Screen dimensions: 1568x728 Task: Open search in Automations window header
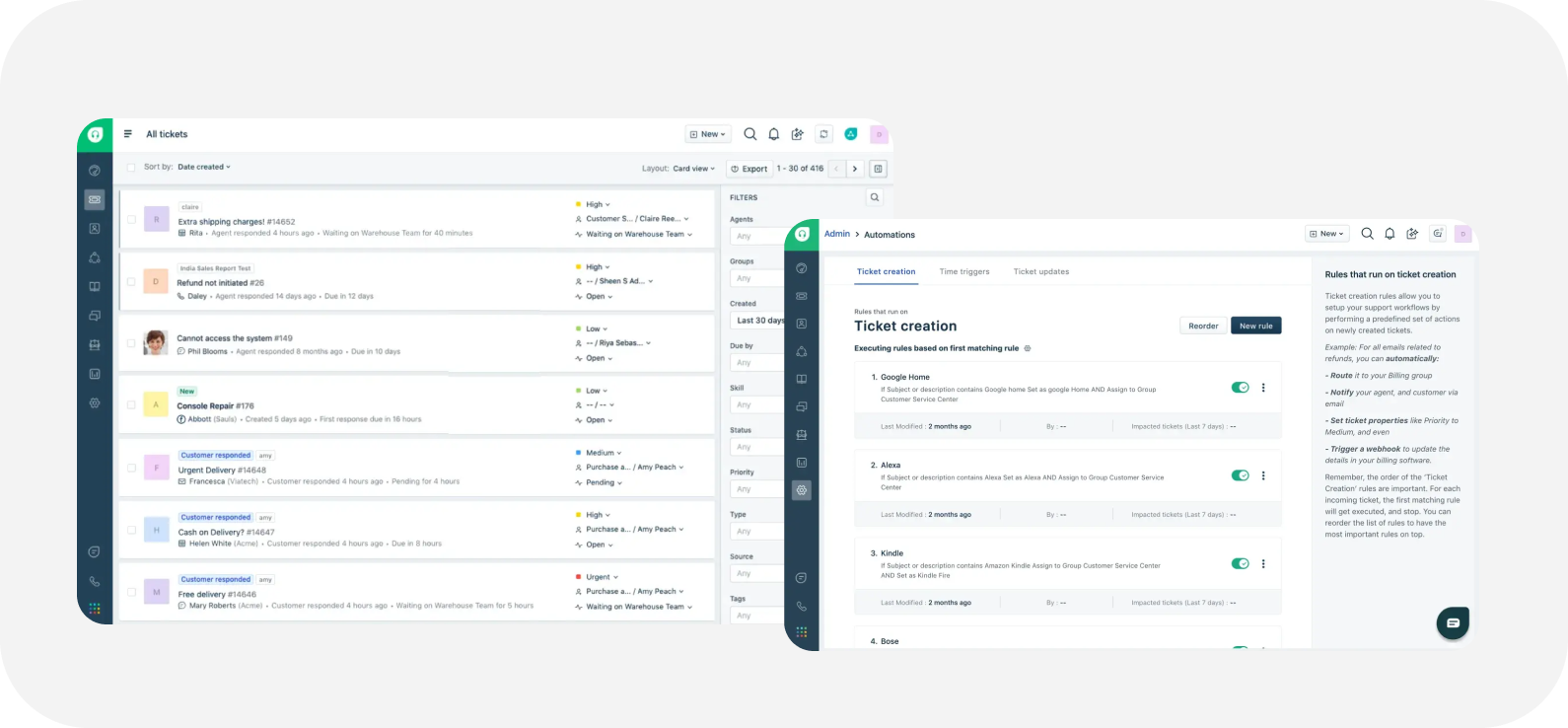tap(1367, 234)
